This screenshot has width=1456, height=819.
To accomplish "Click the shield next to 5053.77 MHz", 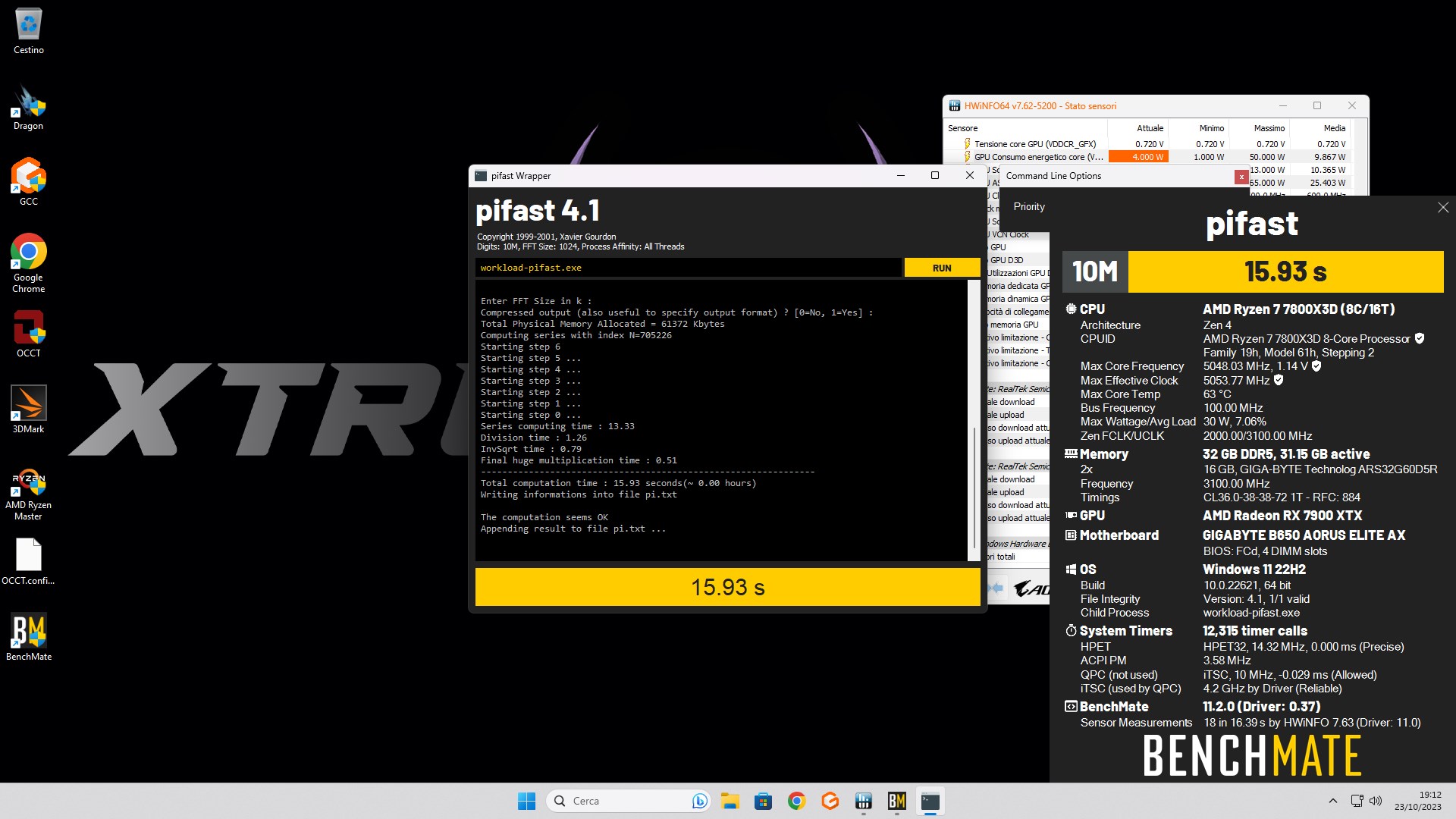I will [1279, 381].
